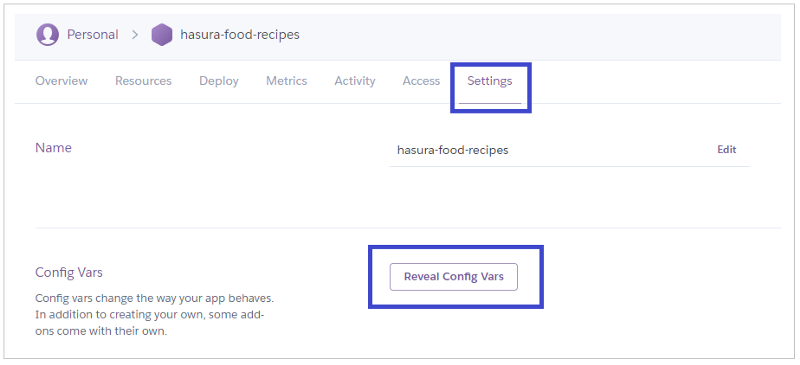Click the Config vars description paragraph

[x=158, y=314]
